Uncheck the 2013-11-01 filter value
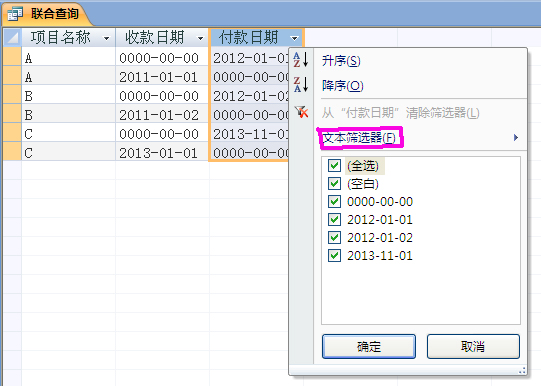Viewport: 541px width, 386px height. point(334,256)
